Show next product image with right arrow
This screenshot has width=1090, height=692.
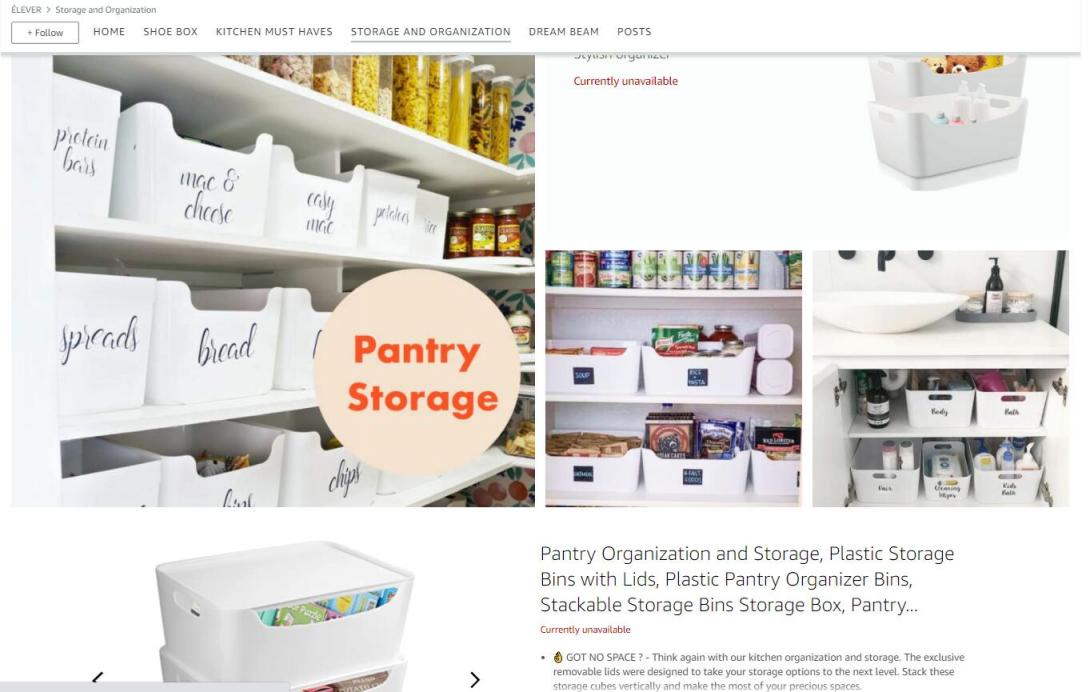475,679
